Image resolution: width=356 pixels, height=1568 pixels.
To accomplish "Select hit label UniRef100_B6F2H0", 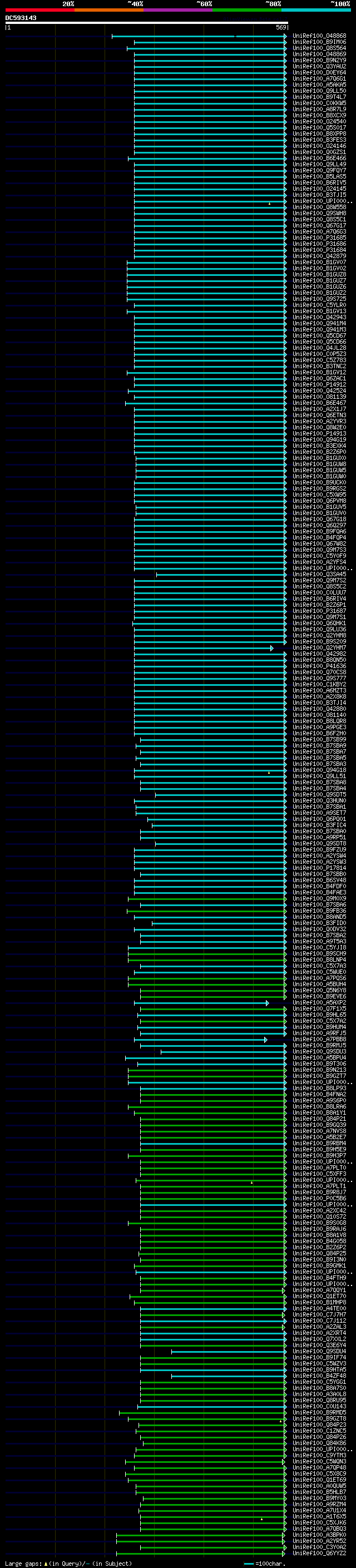I will [x=319, y=734].
